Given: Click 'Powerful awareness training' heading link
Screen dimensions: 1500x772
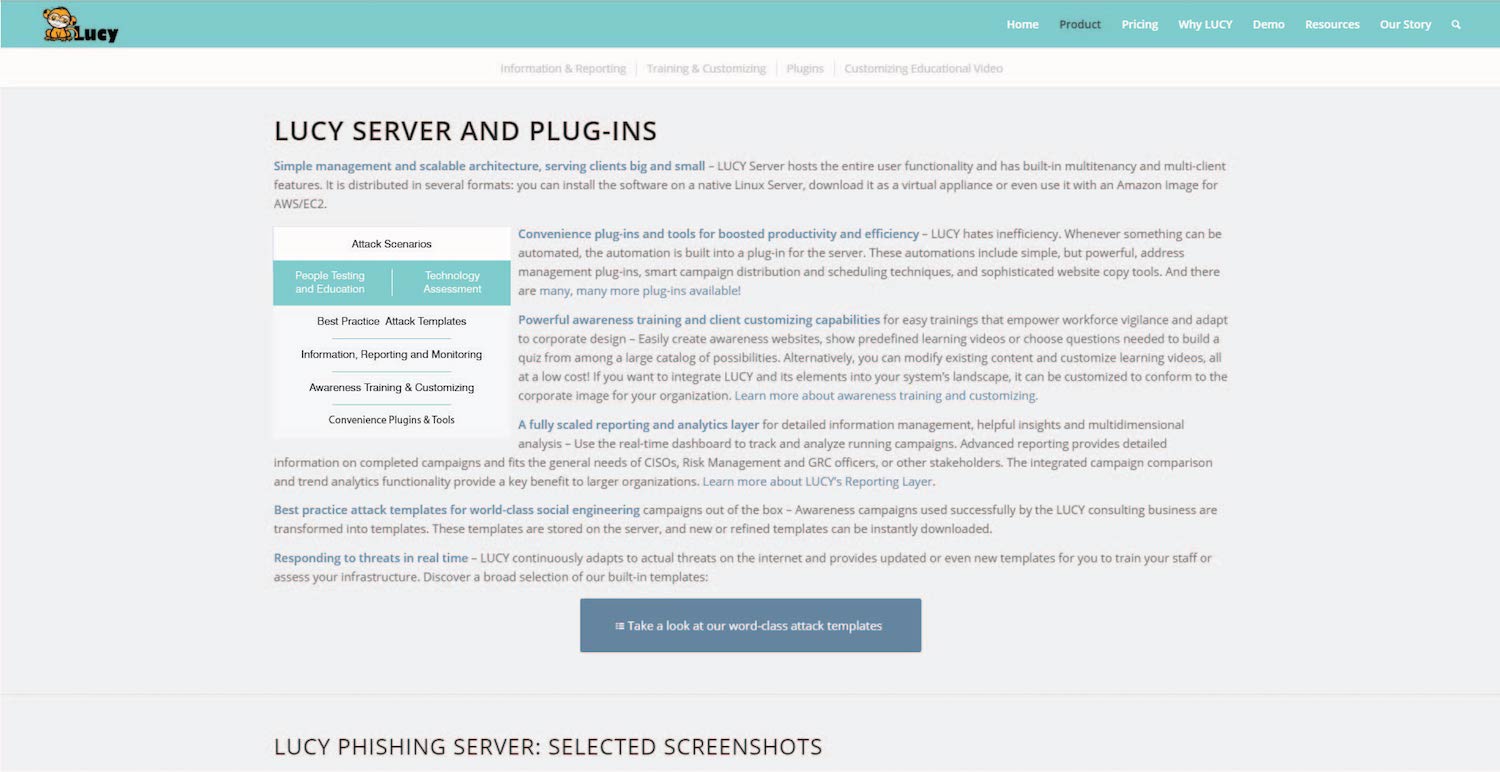Looking at the screenshot, I should tap(699, 320).
